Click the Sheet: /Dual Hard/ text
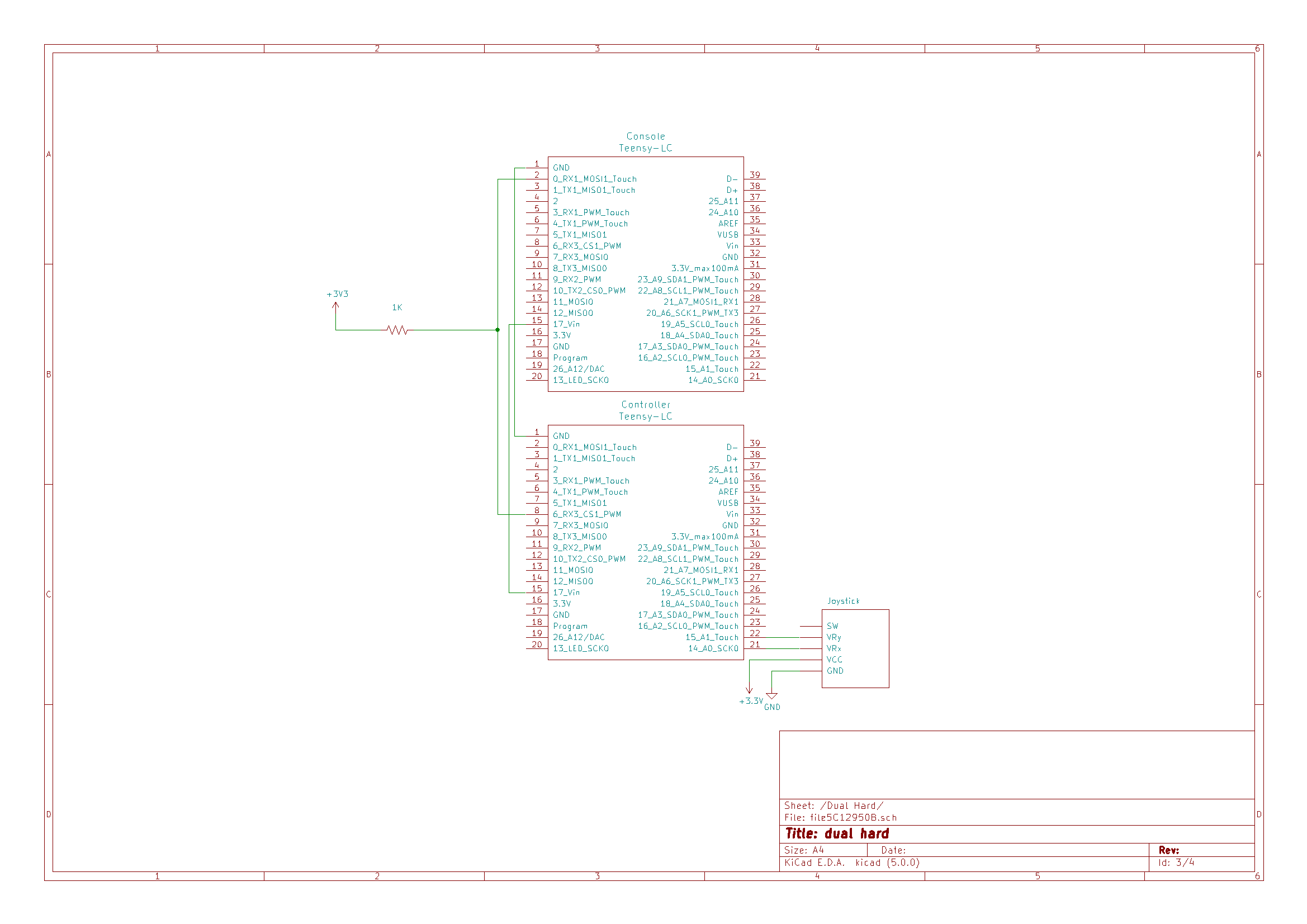1307x924 pixels. (x=834, y=806)
